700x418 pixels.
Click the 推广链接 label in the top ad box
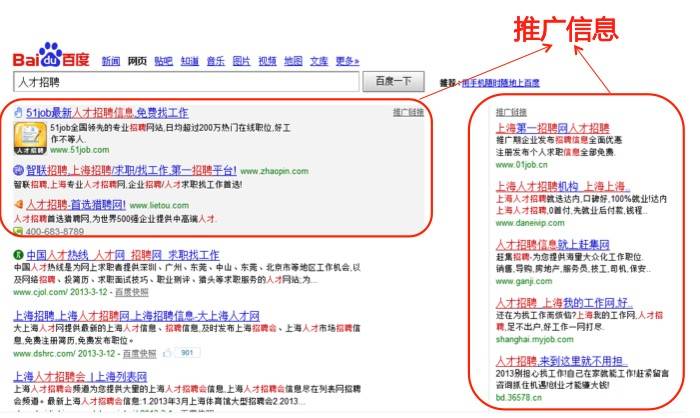click(x=408, y=112)
